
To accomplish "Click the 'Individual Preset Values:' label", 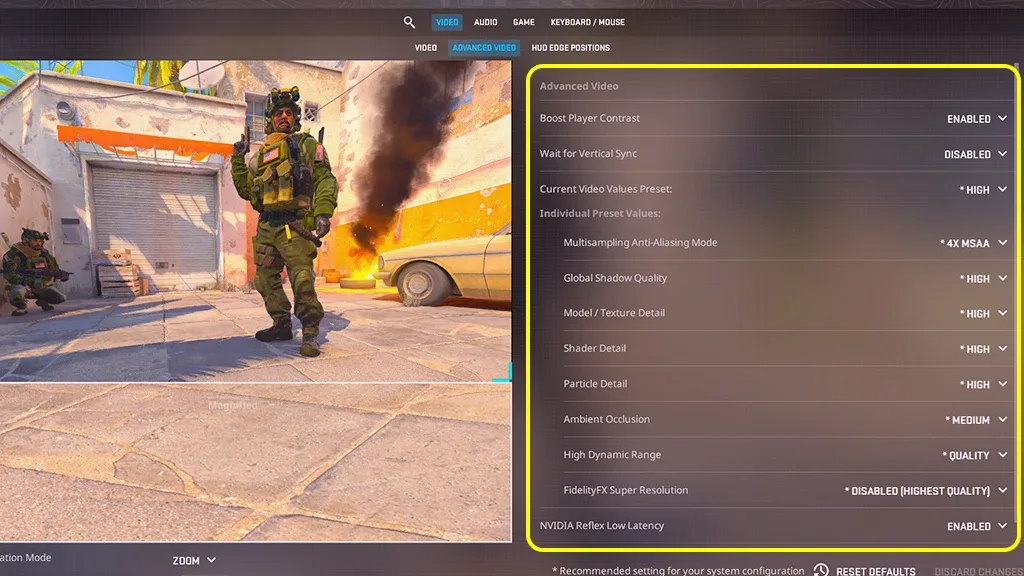I will coord(600,213).
